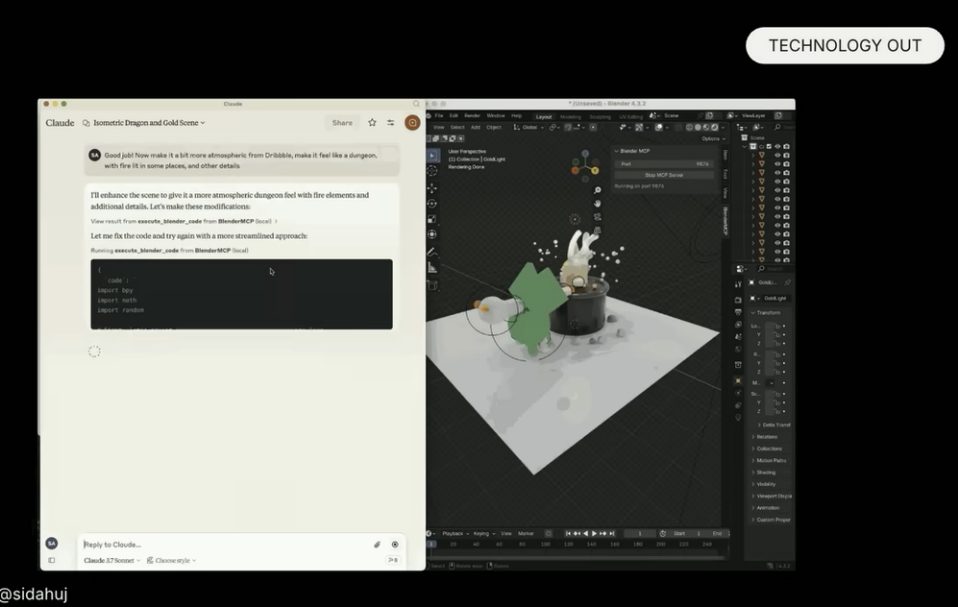This screenshot has height=607, width=958.
Task: Toggle the Claude sidebar panel icon
Action: [51, 560]
